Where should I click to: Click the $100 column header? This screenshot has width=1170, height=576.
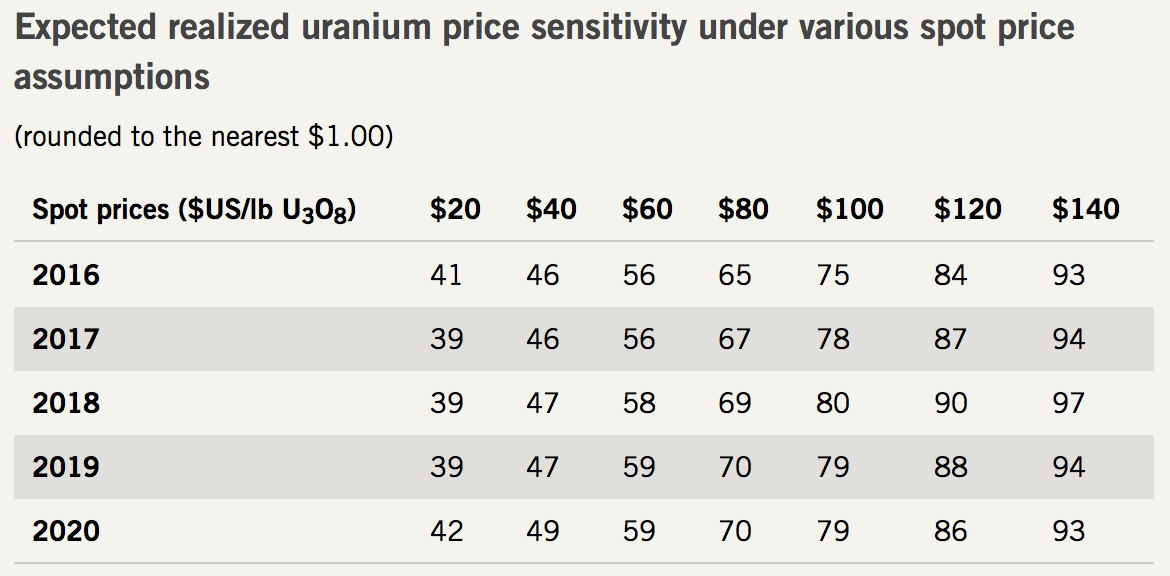[x=849, y=209]
